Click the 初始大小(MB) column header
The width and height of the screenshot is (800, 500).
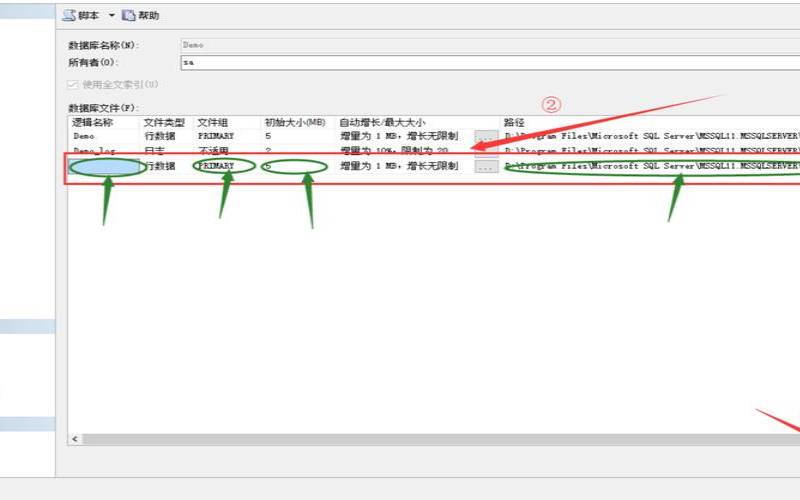(297, 122)
